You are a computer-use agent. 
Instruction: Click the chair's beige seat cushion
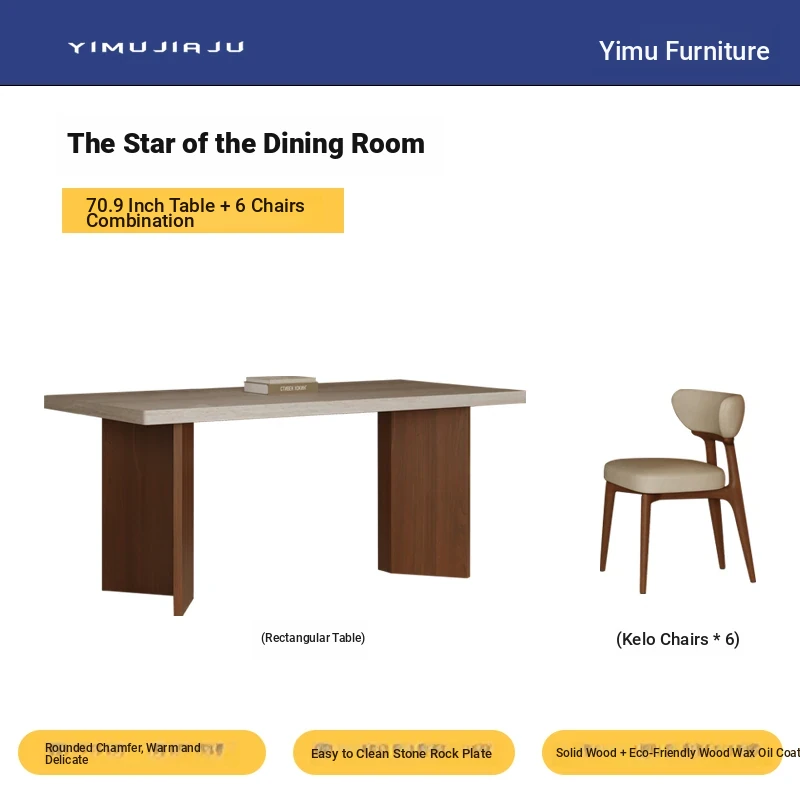(x=664, y=475)
